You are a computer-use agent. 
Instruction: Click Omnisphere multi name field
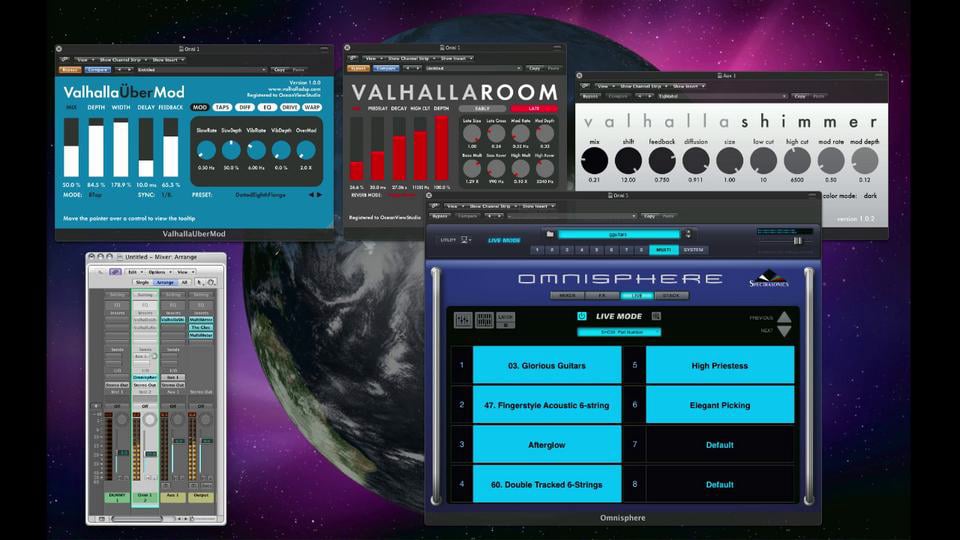coord(618,234)
